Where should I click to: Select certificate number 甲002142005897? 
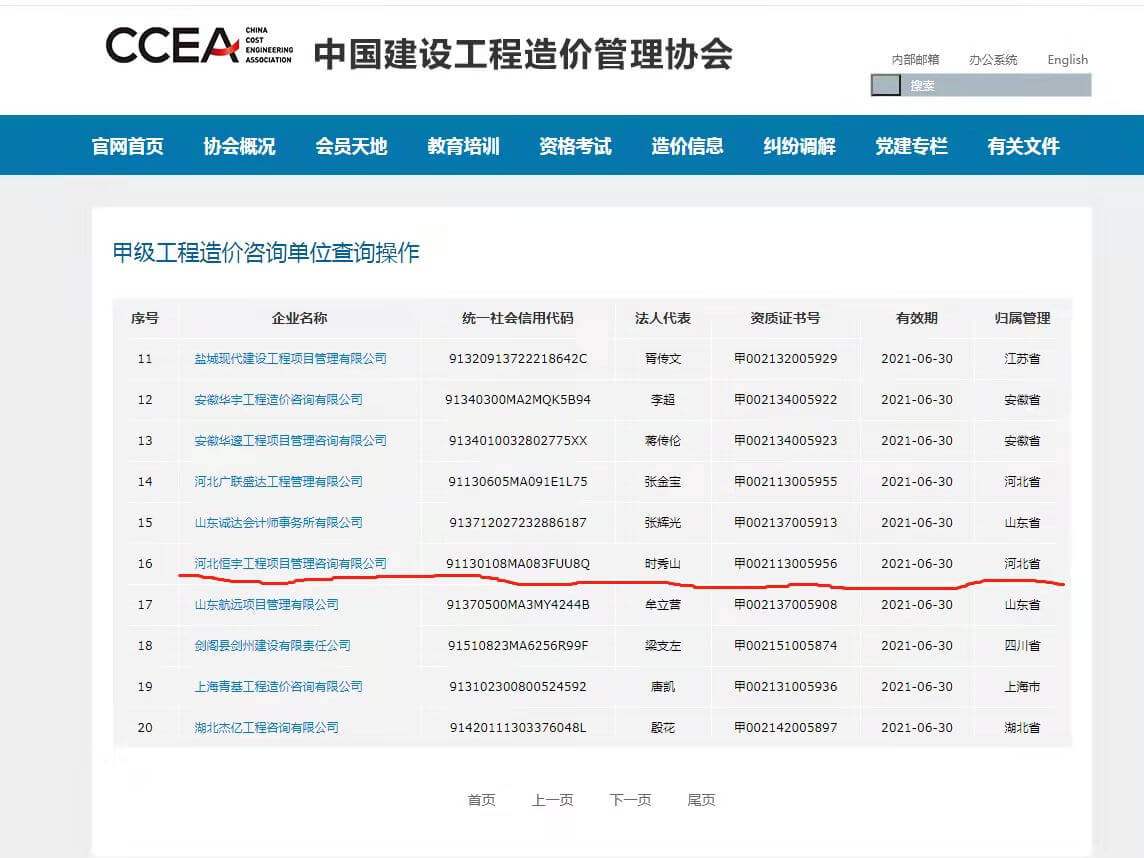785,727
